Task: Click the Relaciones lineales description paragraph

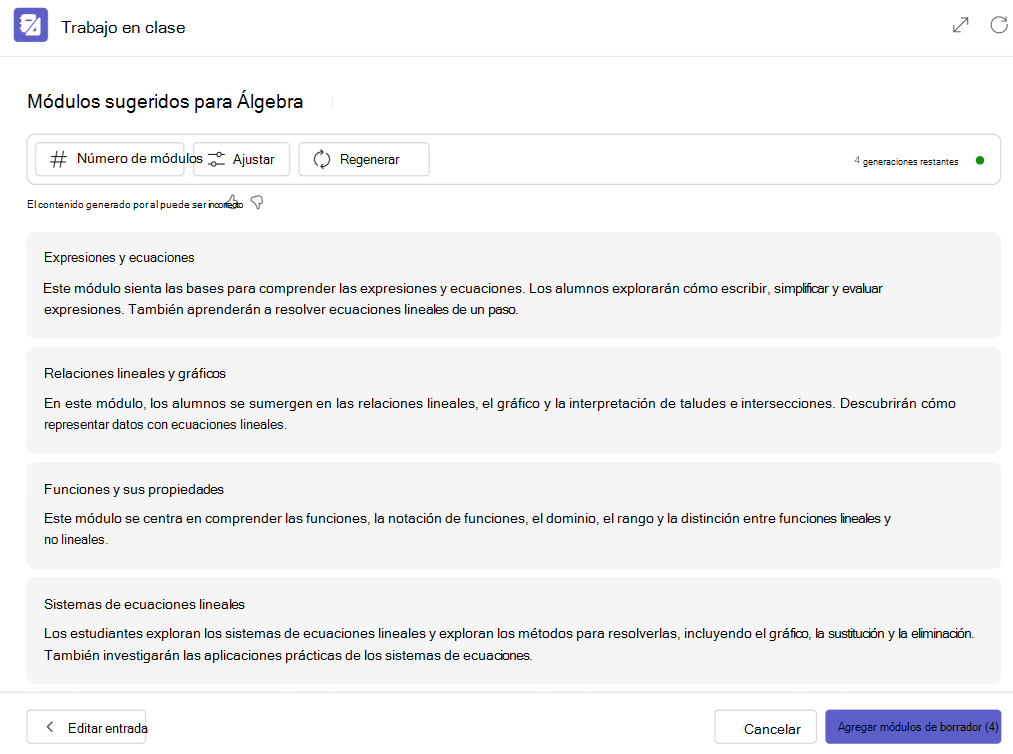Action: coord(499,414)
